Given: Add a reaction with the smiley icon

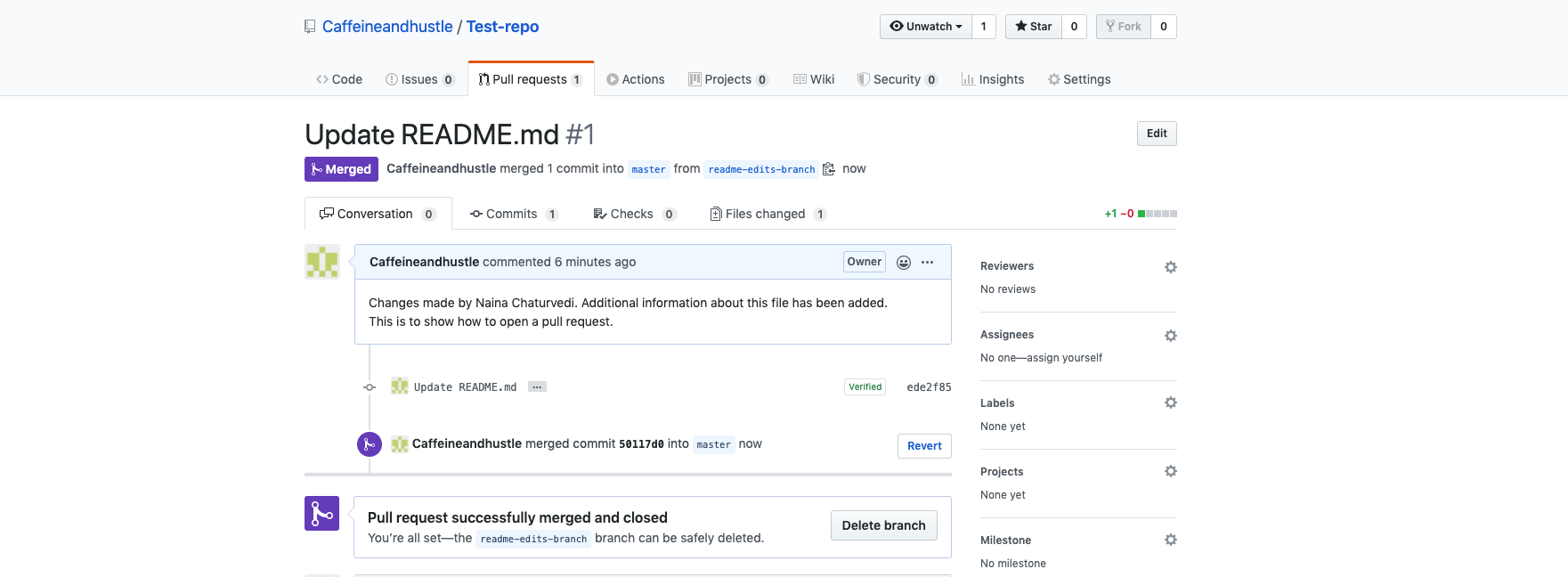Looking at the screenshot, I should pos(904,262).
